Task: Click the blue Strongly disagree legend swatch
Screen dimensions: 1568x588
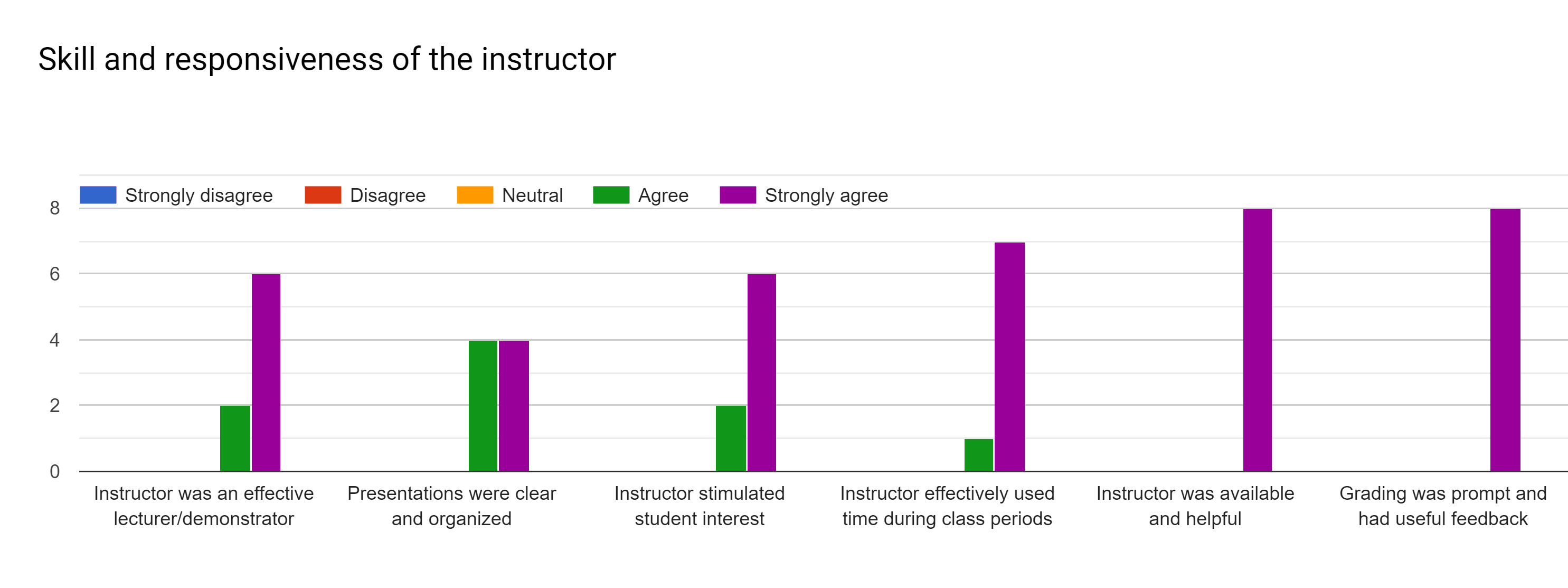Action: (x=98, y=195)
